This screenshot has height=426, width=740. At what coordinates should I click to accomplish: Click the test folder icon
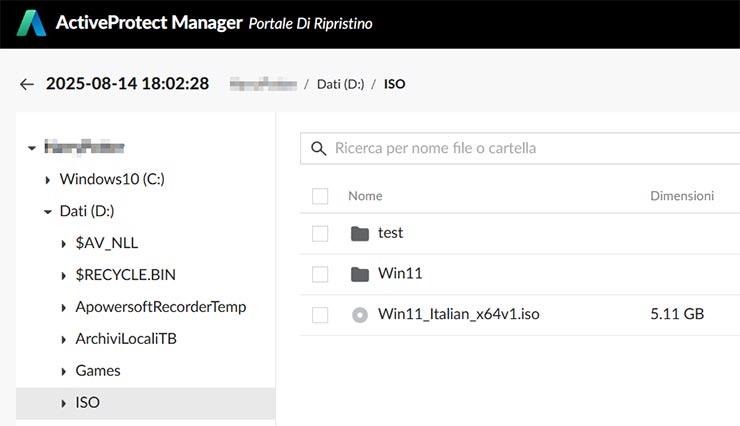(360, 233)
